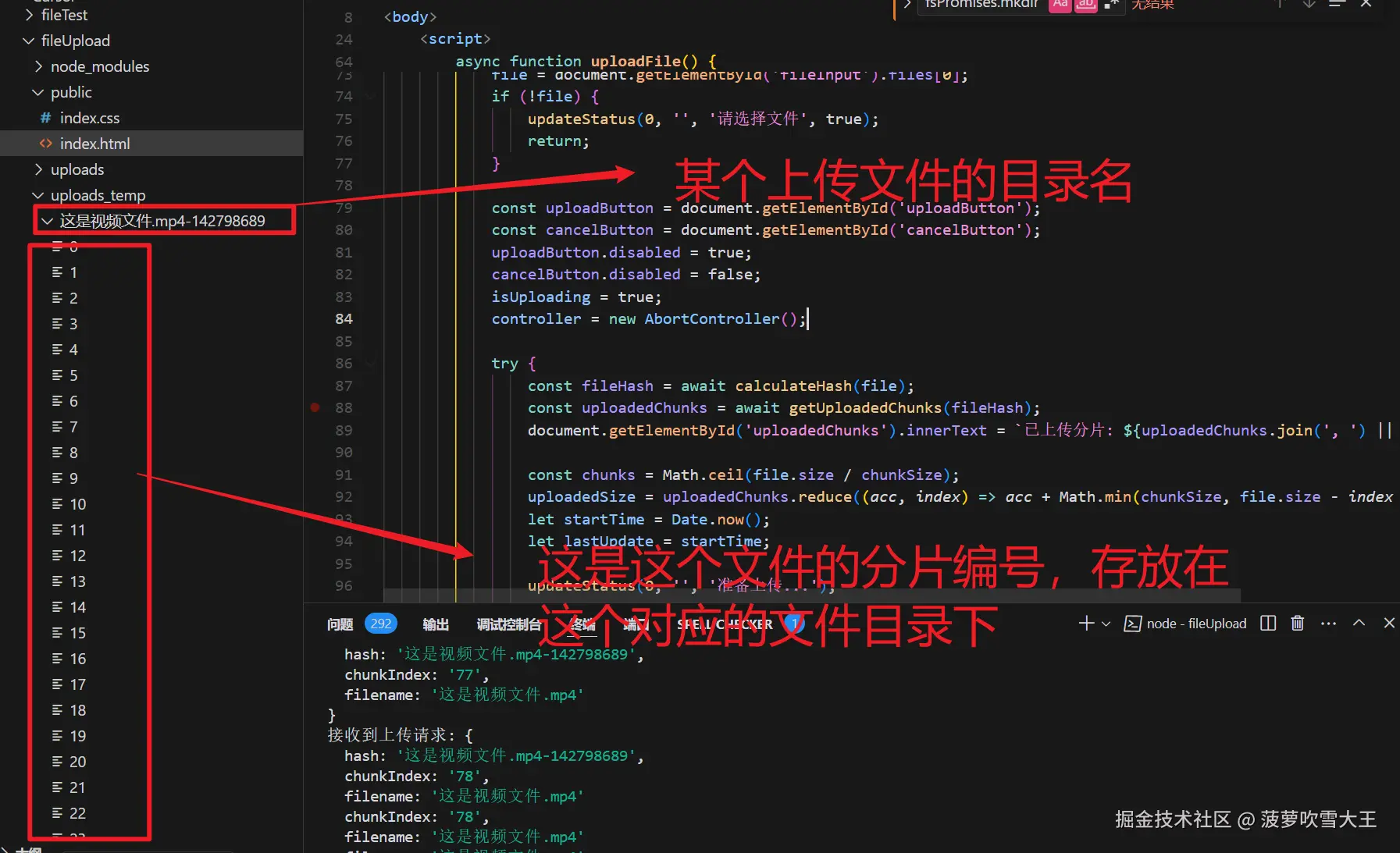Enable regex mode in the find widget
This screenshot has width=1400, height=853.
pos(1111,5)
